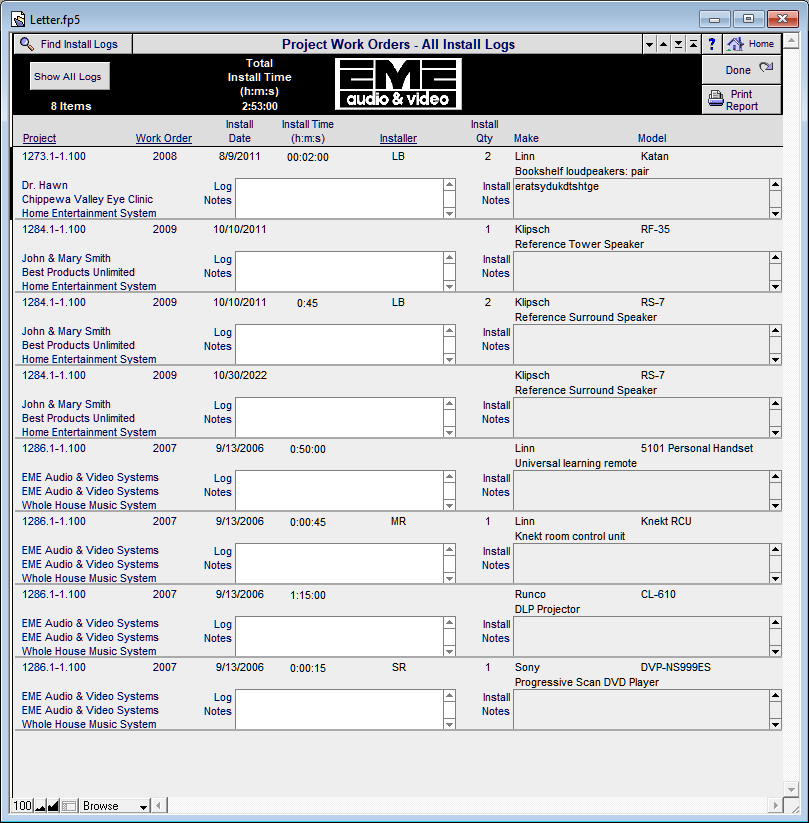Click project number 1273.1-1.100
This screenshot has width=809, height=823.
click(54, 156)
